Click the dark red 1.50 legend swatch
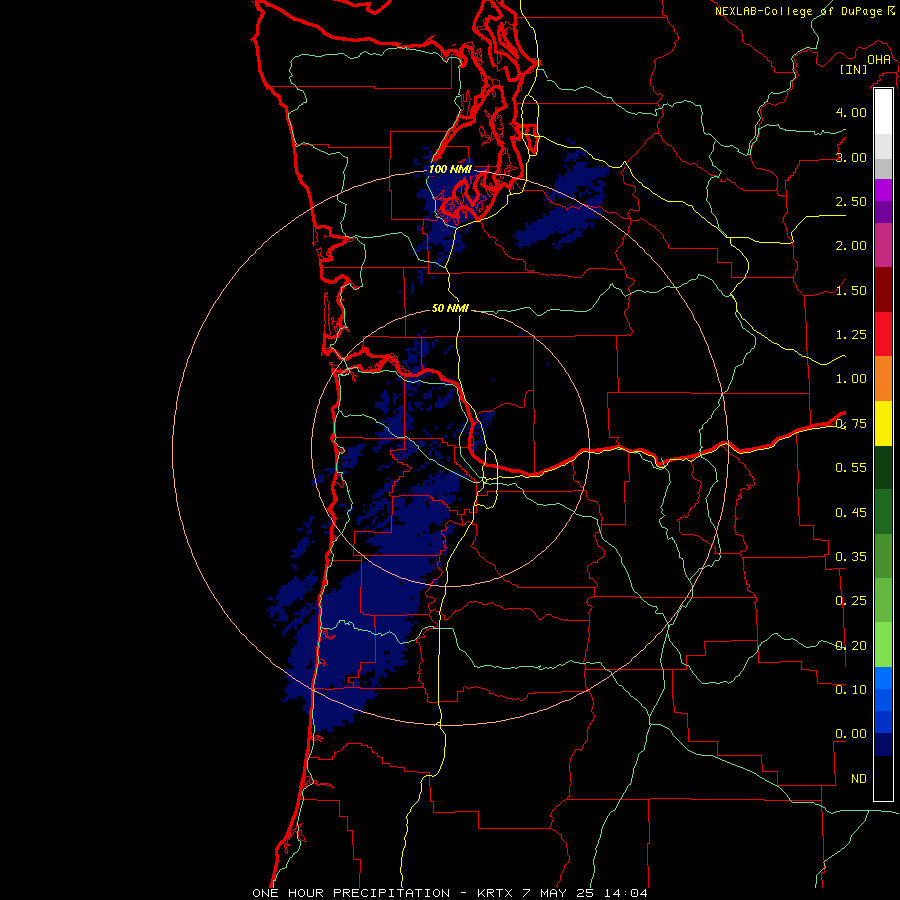The image size is (900, 900). [x=883, y=290]
